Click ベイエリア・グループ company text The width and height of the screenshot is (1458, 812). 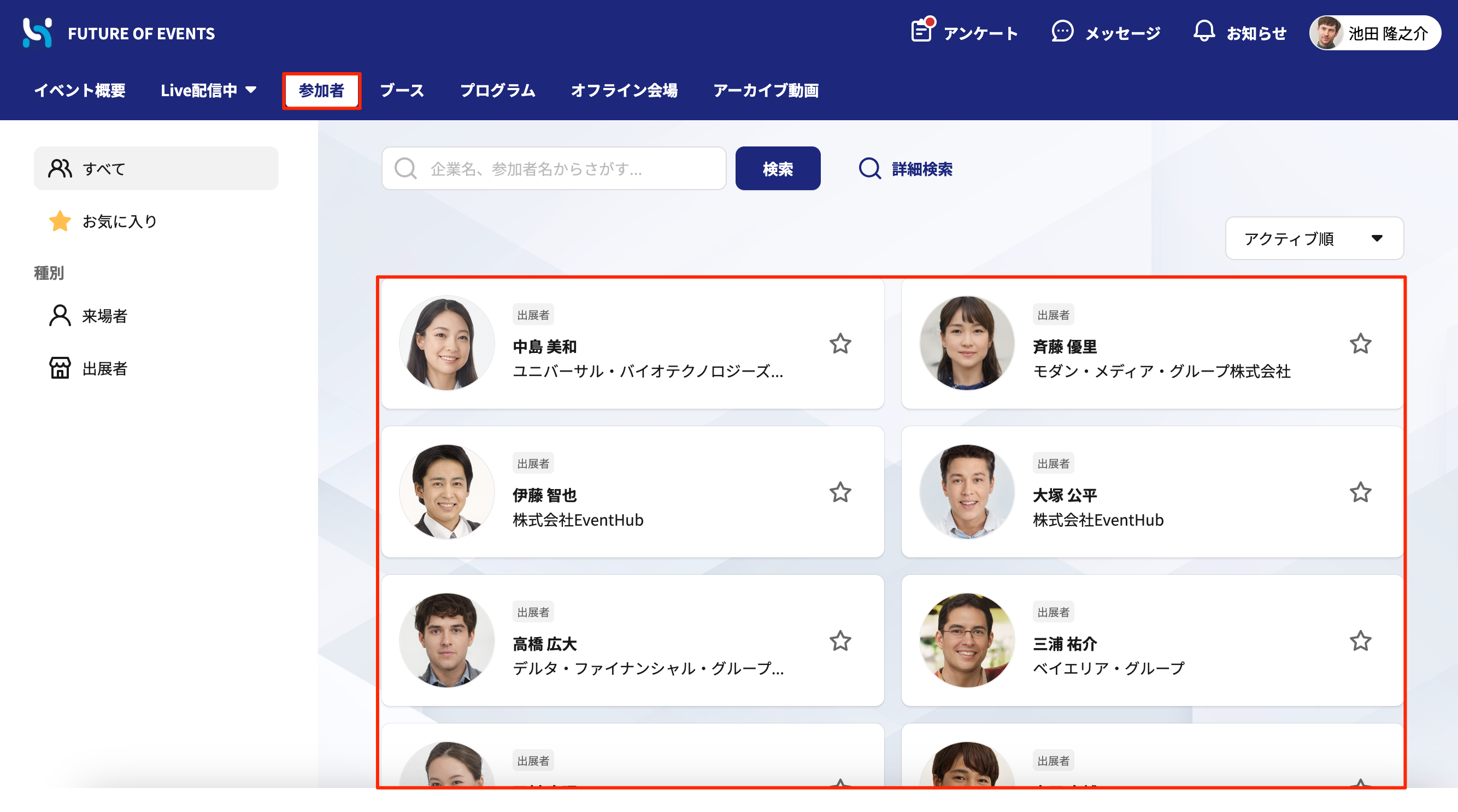click(1108, 669)
